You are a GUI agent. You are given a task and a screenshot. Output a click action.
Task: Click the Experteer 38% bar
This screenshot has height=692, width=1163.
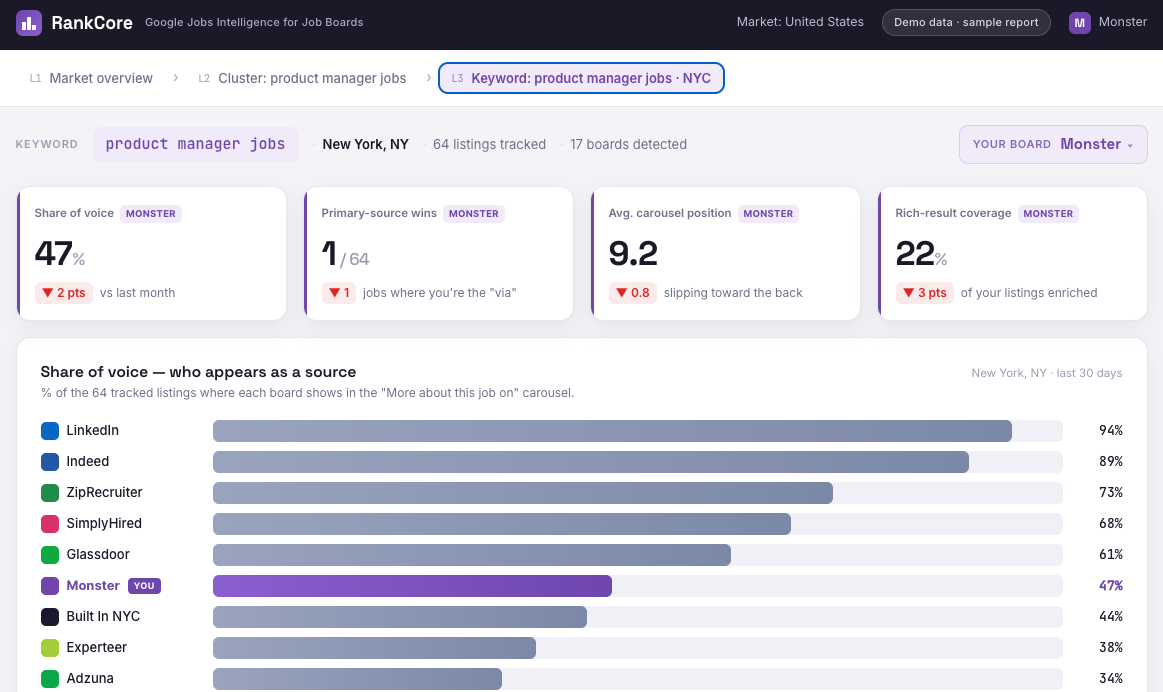[375, 647]
